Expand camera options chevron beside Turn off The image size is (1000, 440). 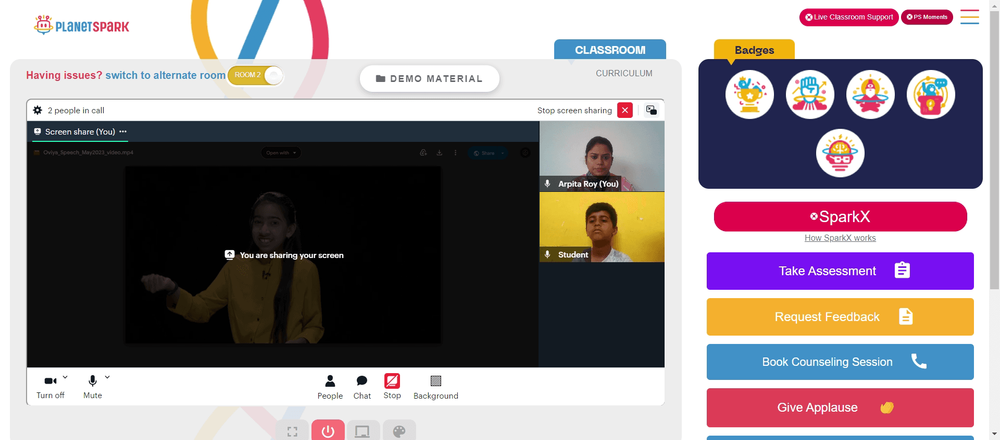(65, 377)
